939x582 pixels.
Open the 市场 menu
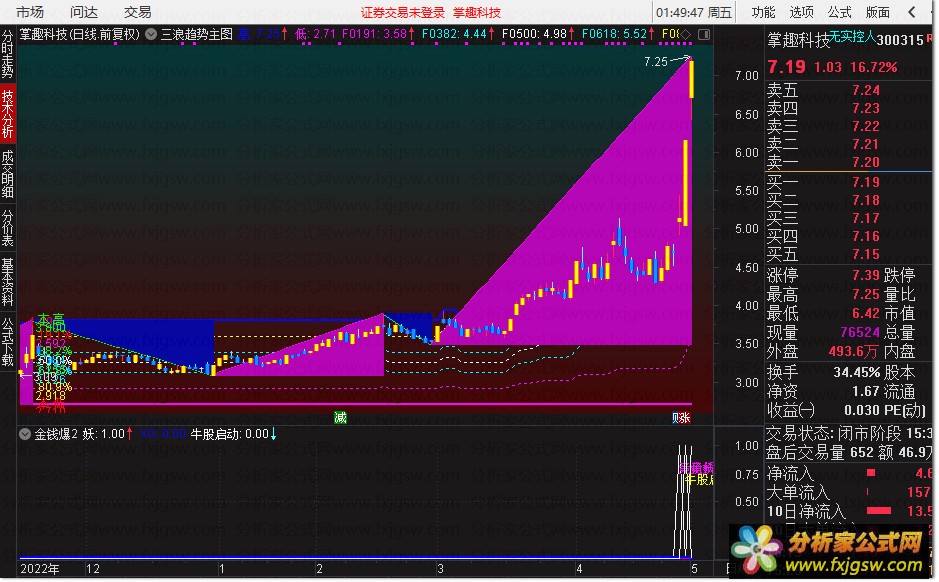point(30,12)
